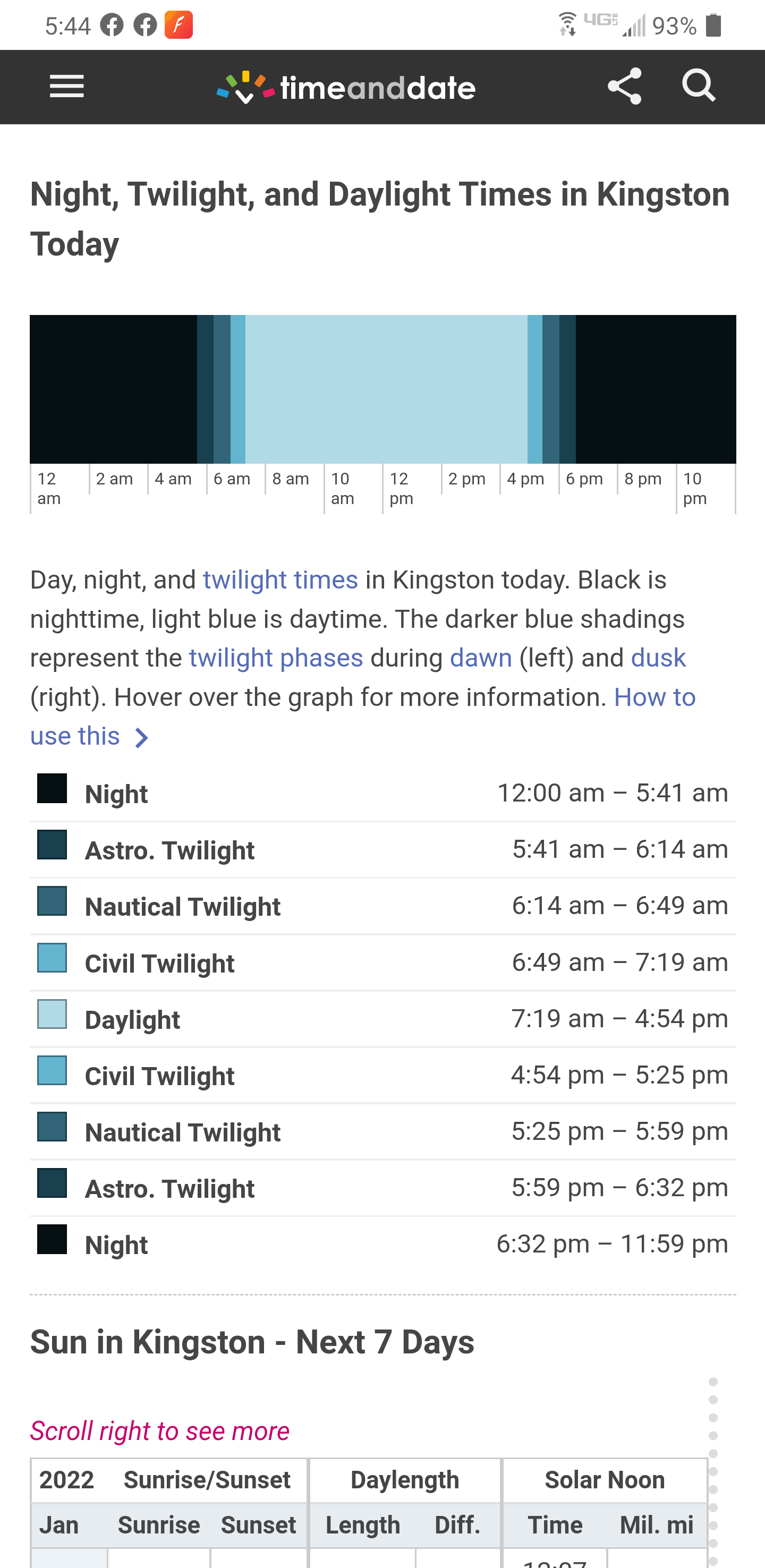The width and height of the screenshot is (765, 1568).
Task: Tap the 12 pm marker on the graph axis
Action: coord(401,488)
